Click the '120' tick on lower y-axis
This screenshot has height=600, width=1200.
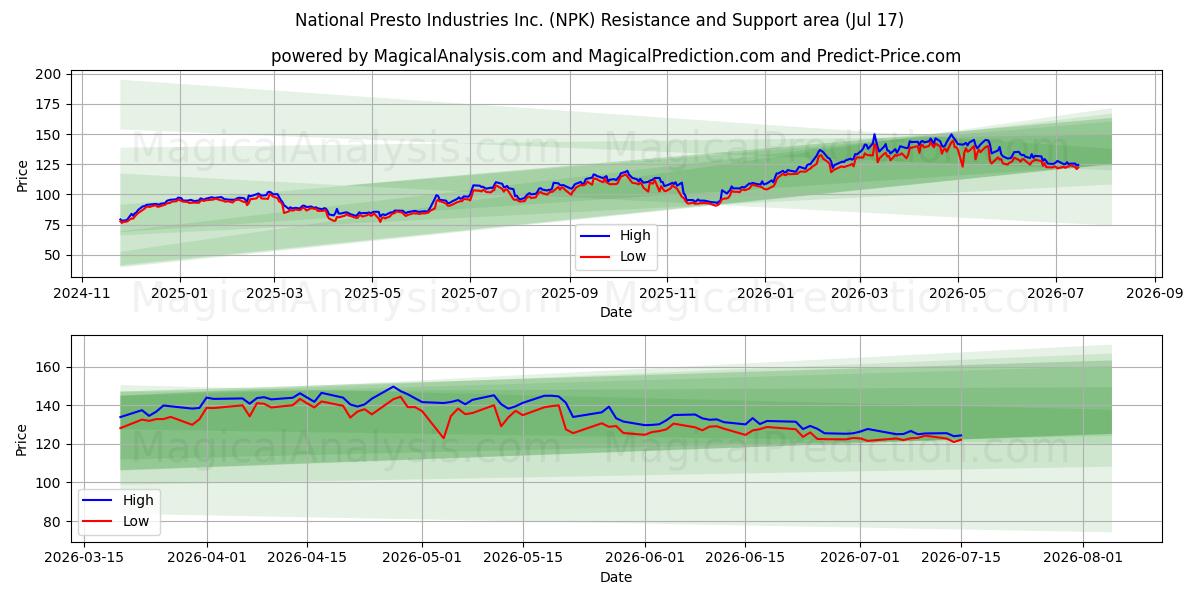(49, 444)
